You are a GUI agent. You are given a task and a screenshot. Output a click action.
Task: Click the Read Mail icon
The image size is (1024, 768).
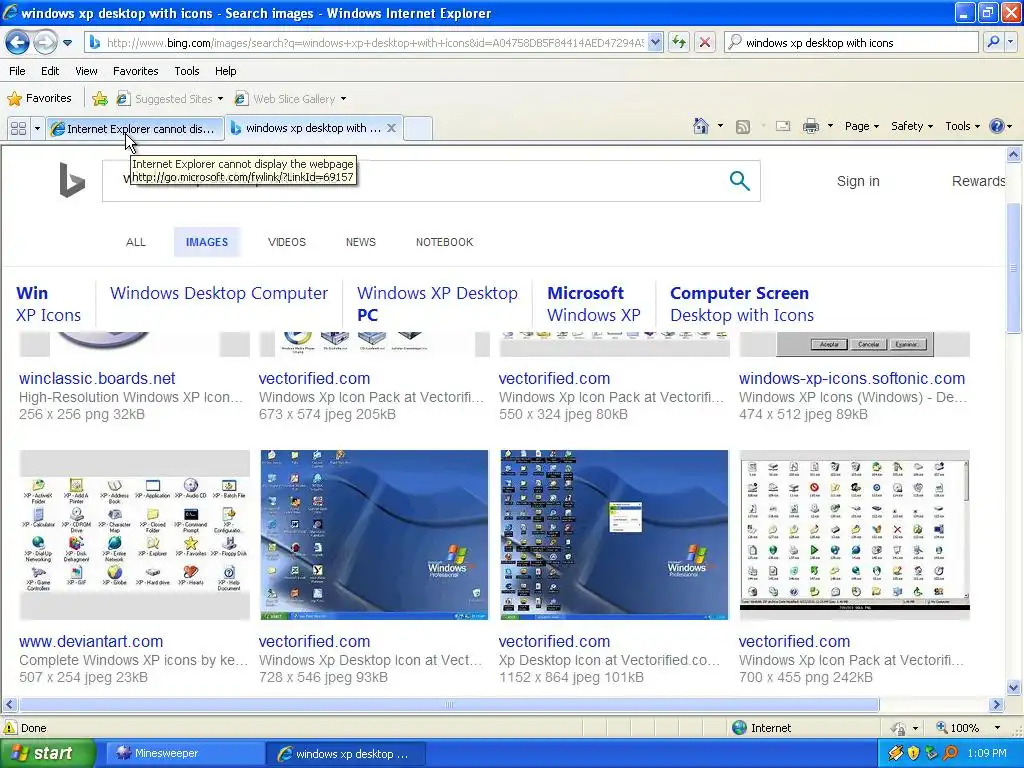pos(782,126)
